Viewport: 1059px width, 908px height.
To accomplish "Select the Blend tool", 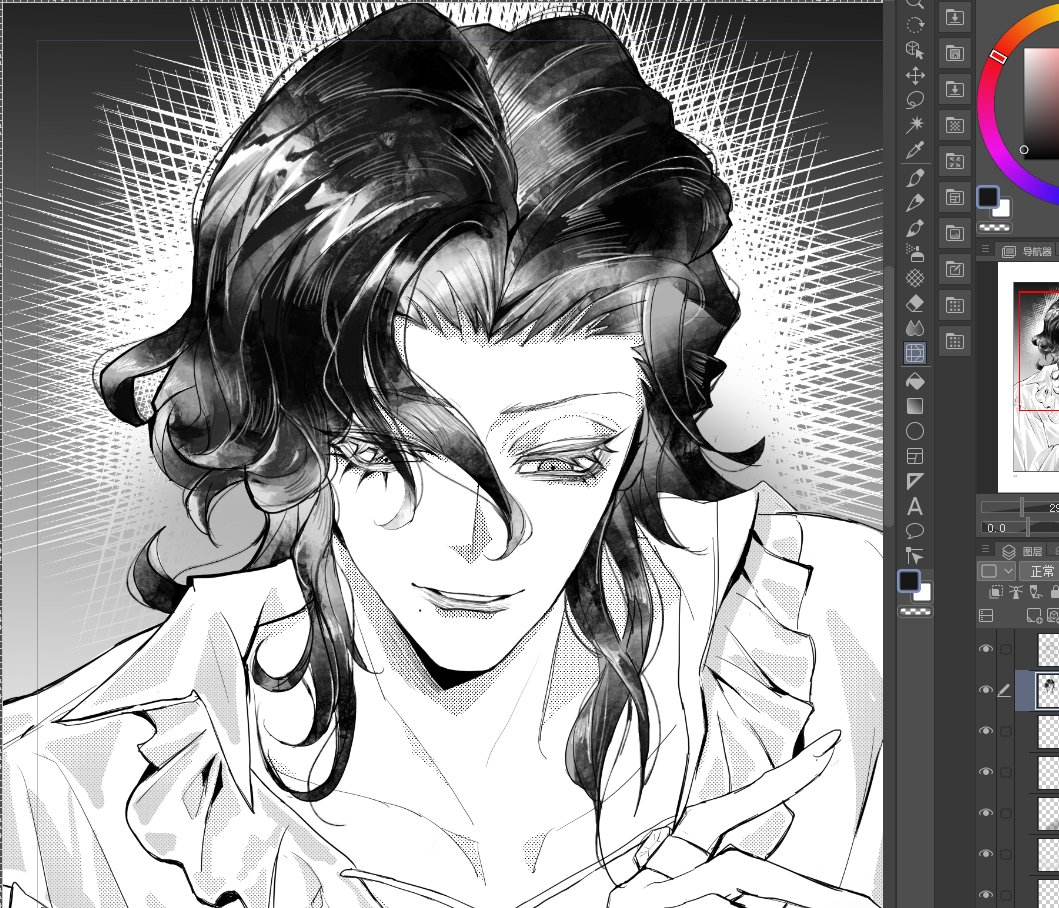I will [914, 328].
